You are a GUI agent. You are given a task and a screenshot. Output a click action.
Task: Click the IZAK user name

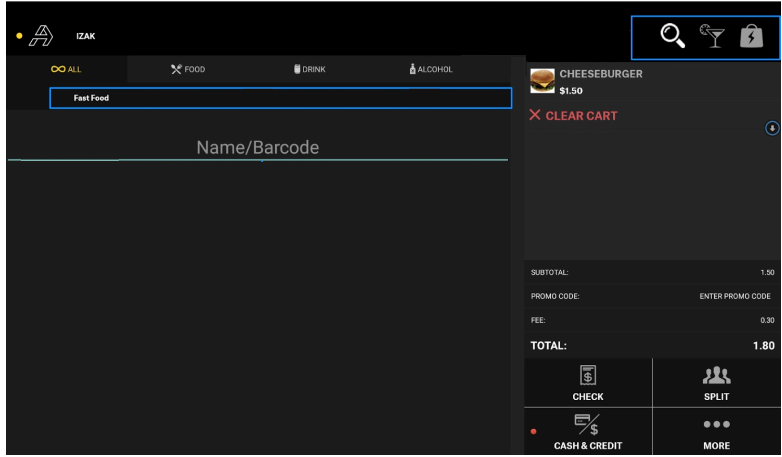[86, 38]
